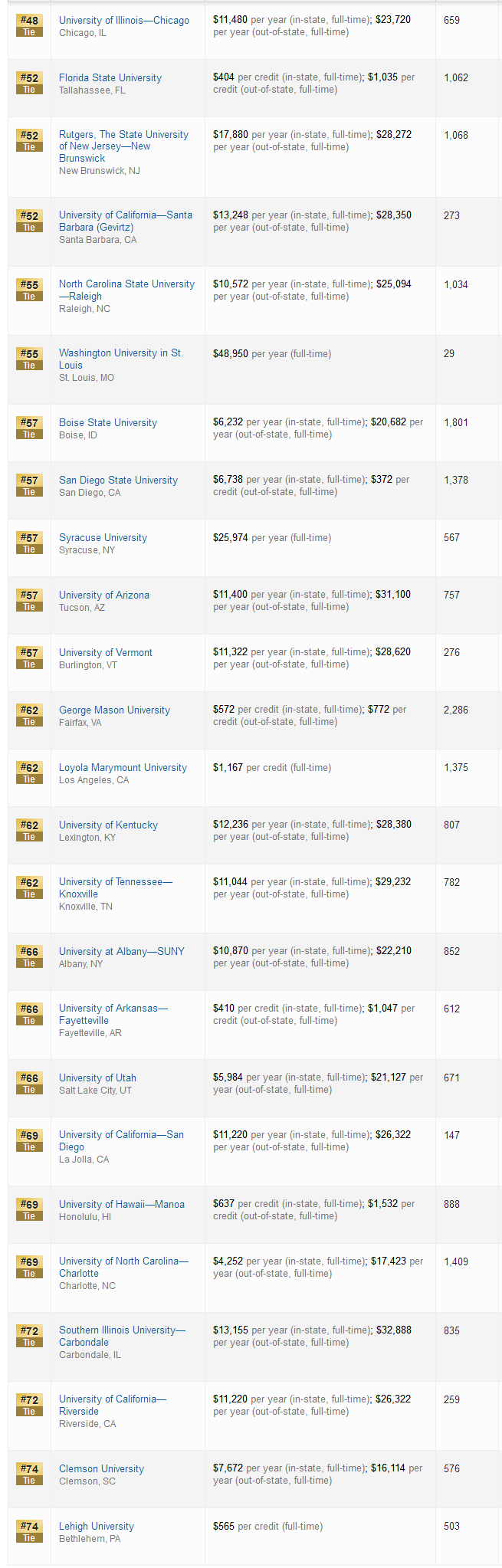Open University at Albany—SUNY link

pyautogui.click(x=122, y=951)
